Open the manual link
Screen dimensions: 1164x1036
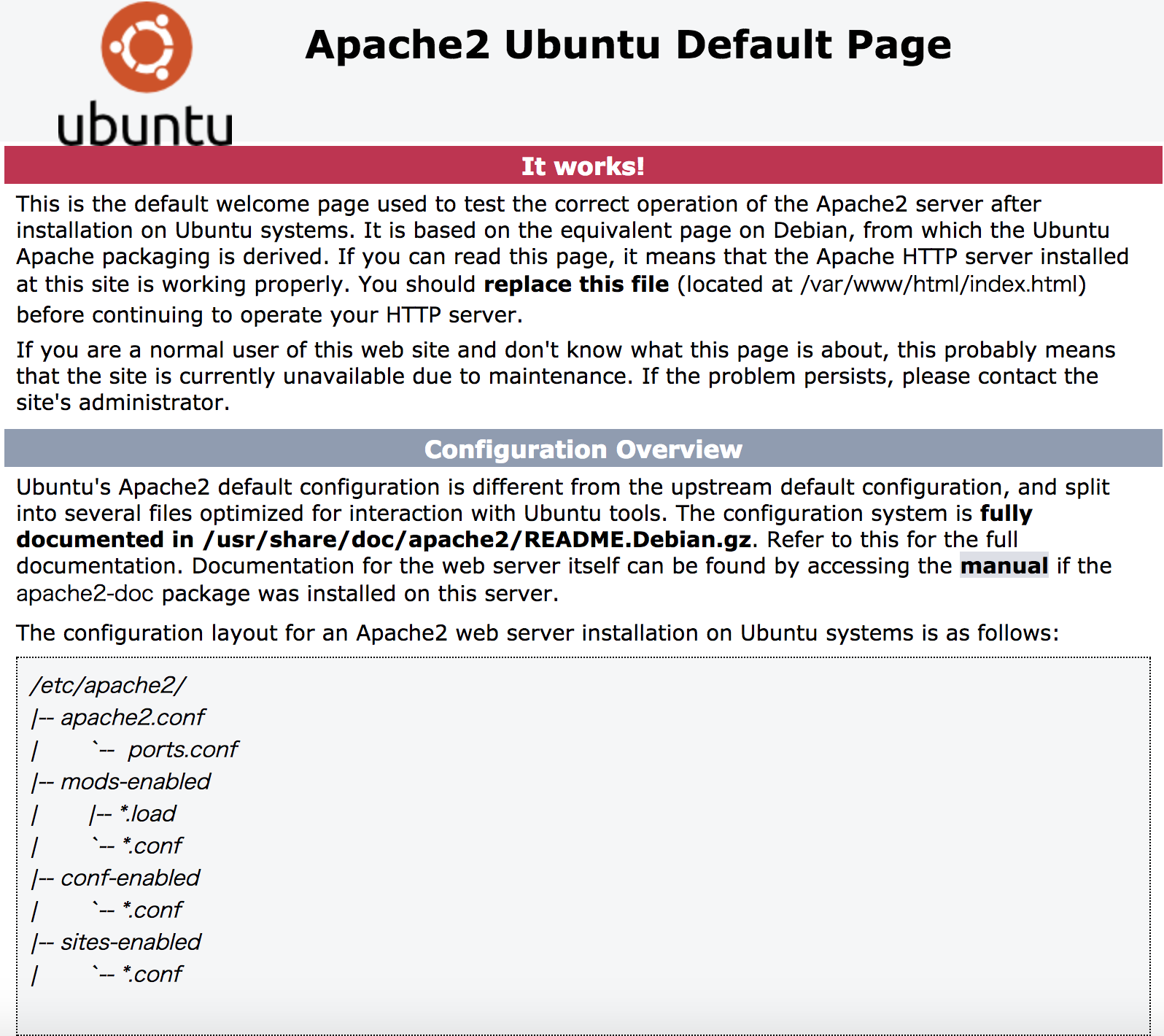[x=1004, y=565]
